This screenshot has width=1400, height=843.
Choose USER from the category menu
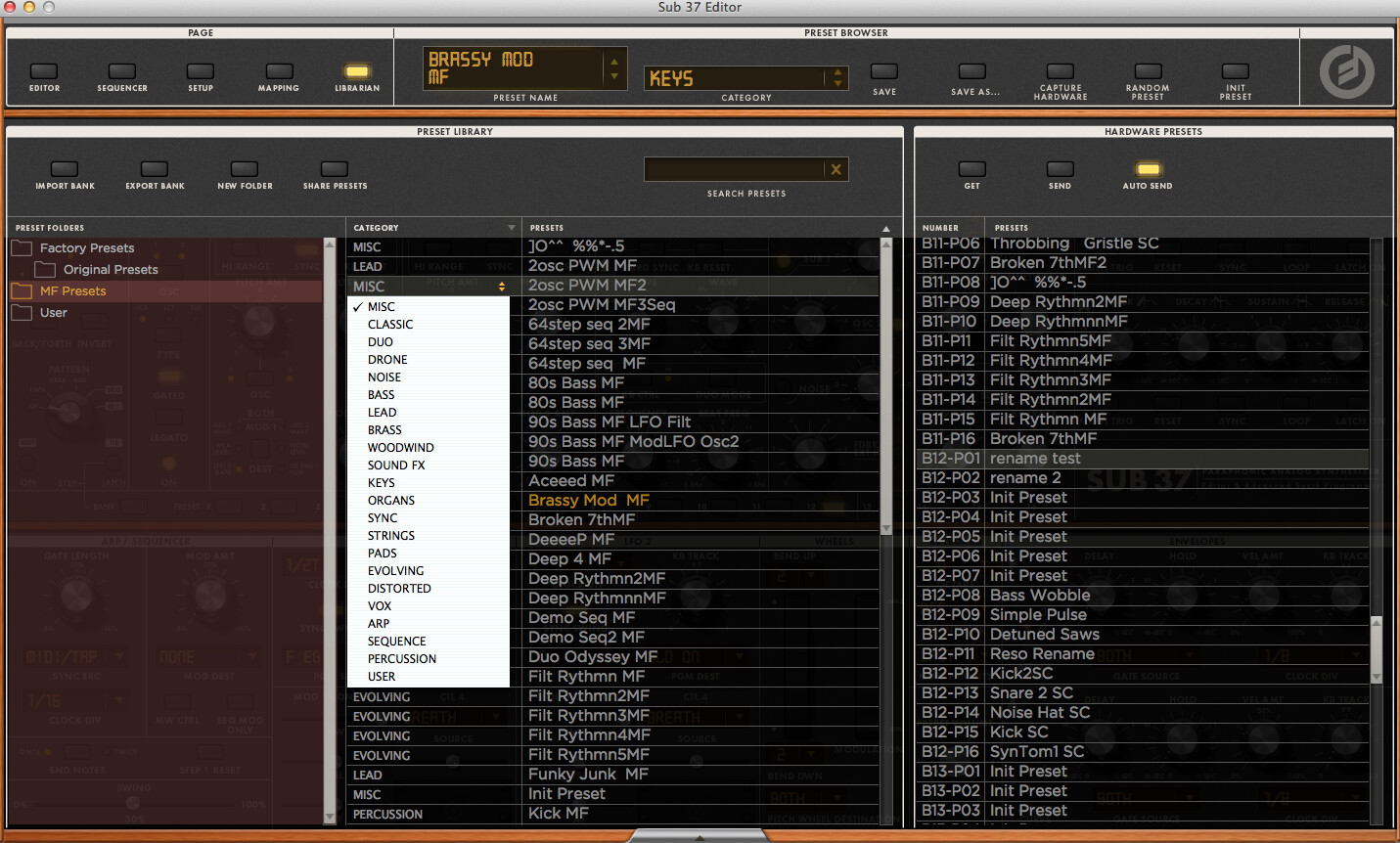click(x=382, y=677)
